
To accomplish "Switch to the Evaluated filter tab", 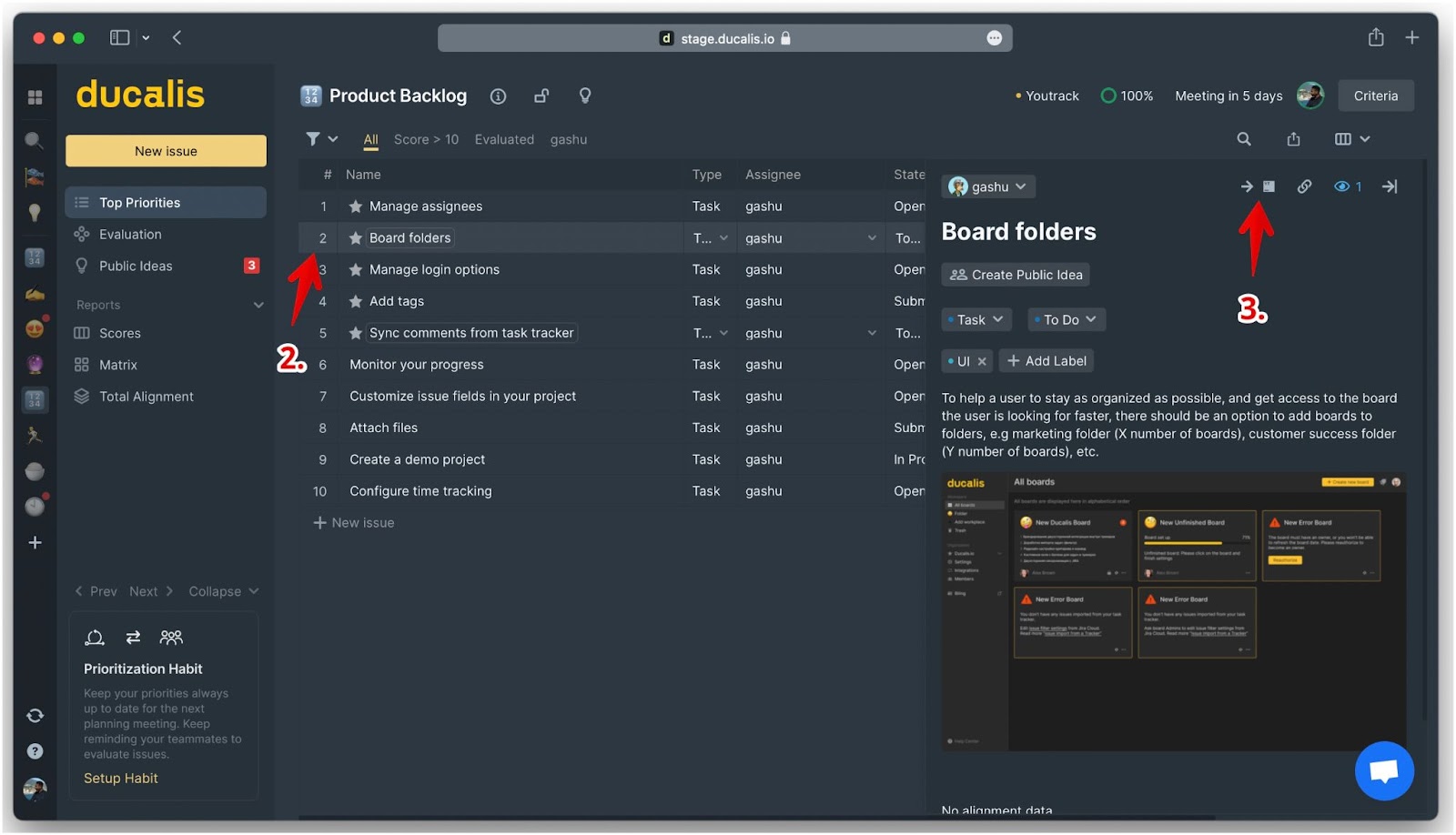I will [x=504, y=139].
